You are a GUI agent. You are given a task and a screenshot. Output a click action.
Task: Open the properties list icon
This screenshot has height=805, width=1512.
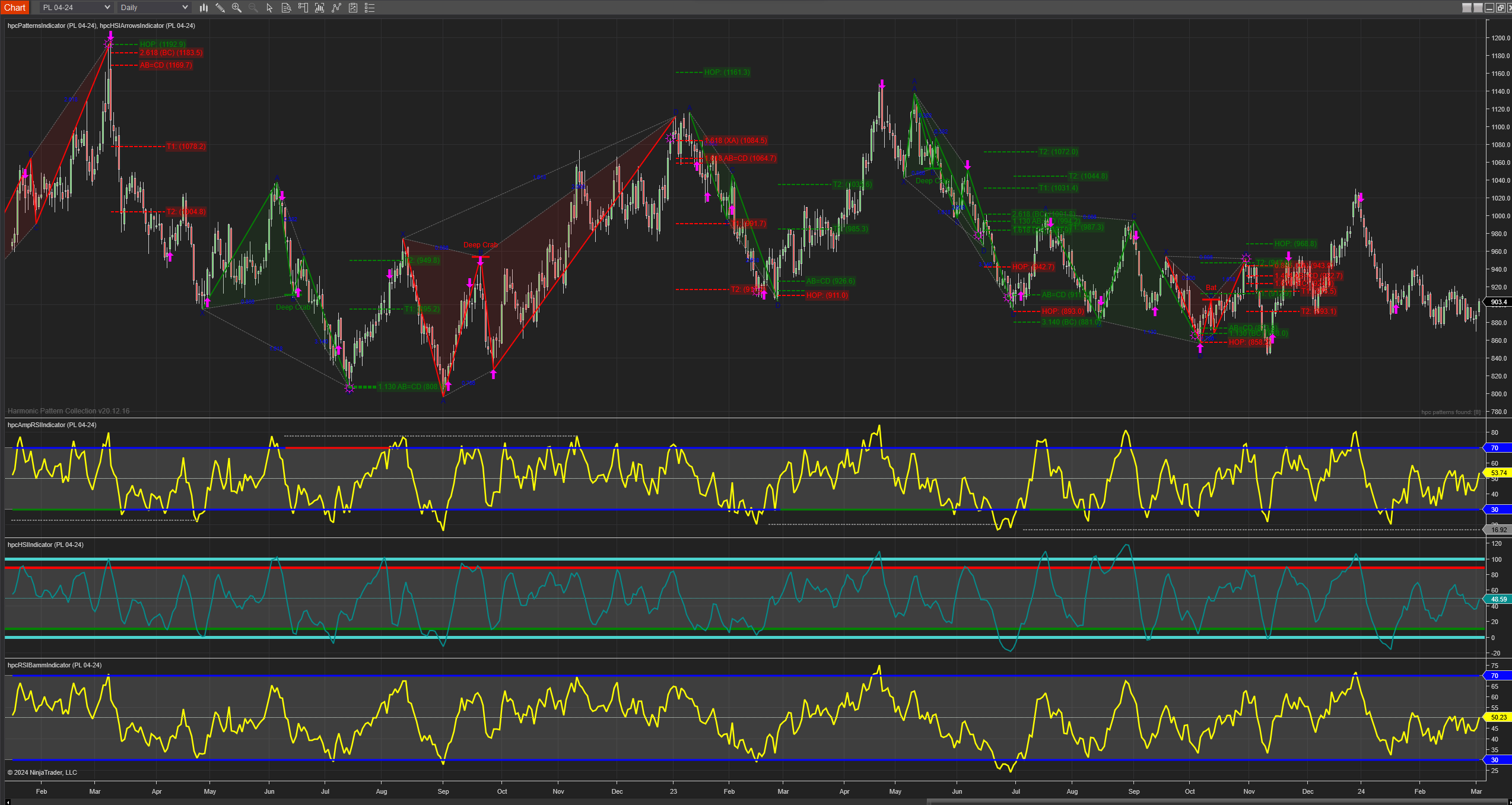coord(370,8)
